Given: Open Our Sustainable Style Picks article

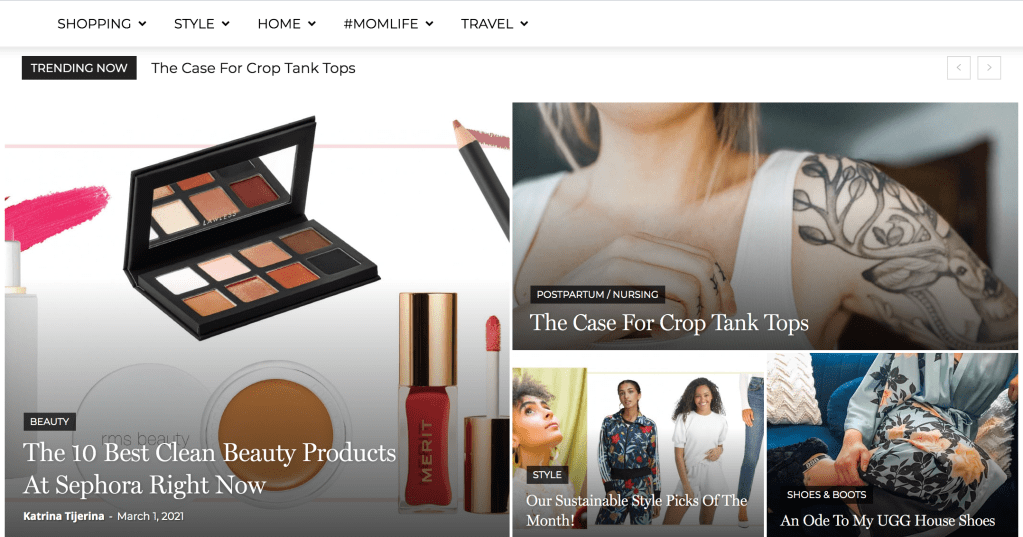Looking at the screenshot, I should [637, 510].
